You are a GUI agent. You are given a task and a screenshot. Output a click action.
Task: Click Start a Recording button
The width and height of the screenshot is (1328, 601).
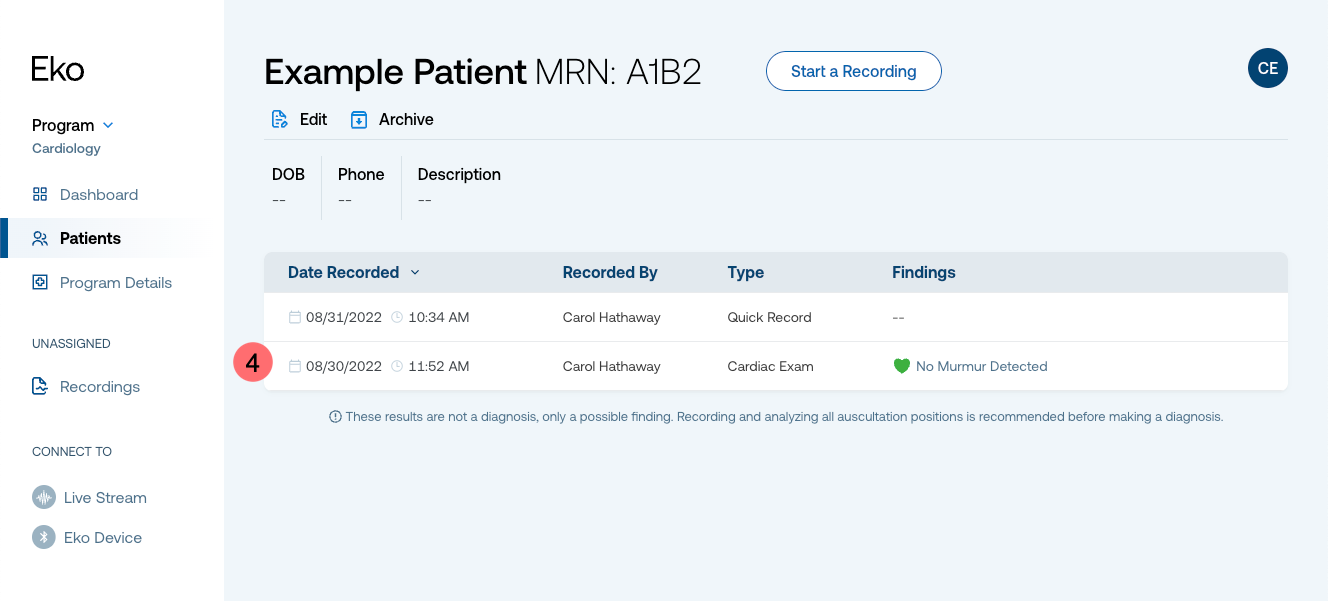click(x=854, y=71)
